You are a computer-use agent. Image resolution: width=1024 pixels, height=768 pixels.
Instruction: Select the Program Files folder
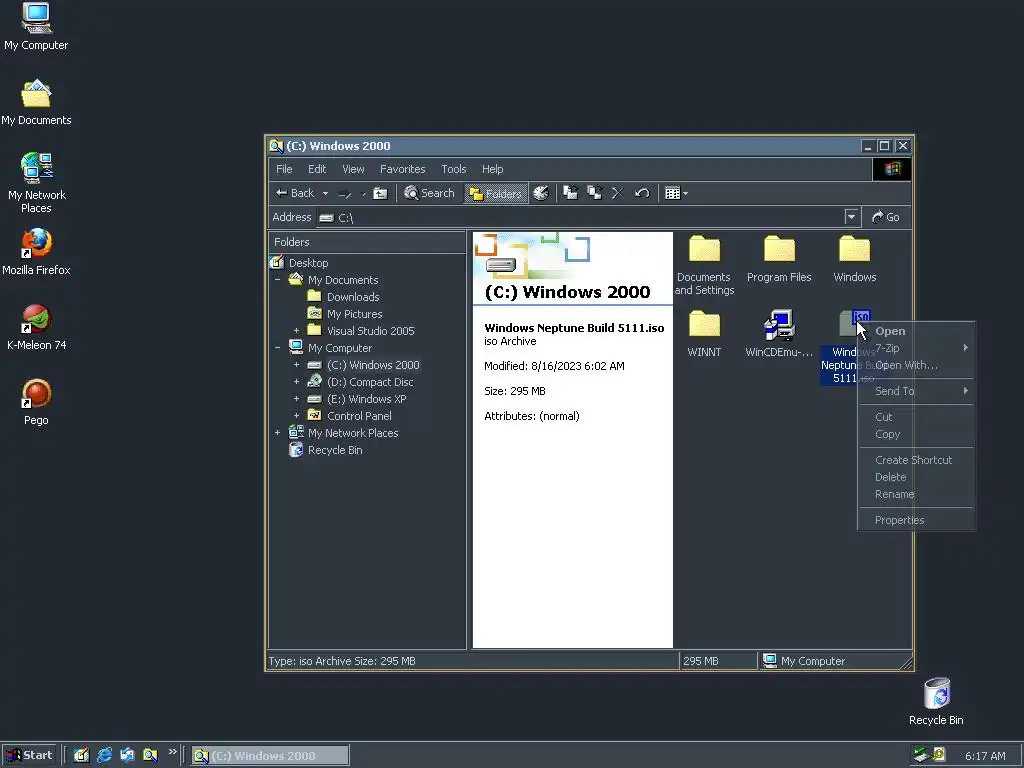tap(779, 259)
